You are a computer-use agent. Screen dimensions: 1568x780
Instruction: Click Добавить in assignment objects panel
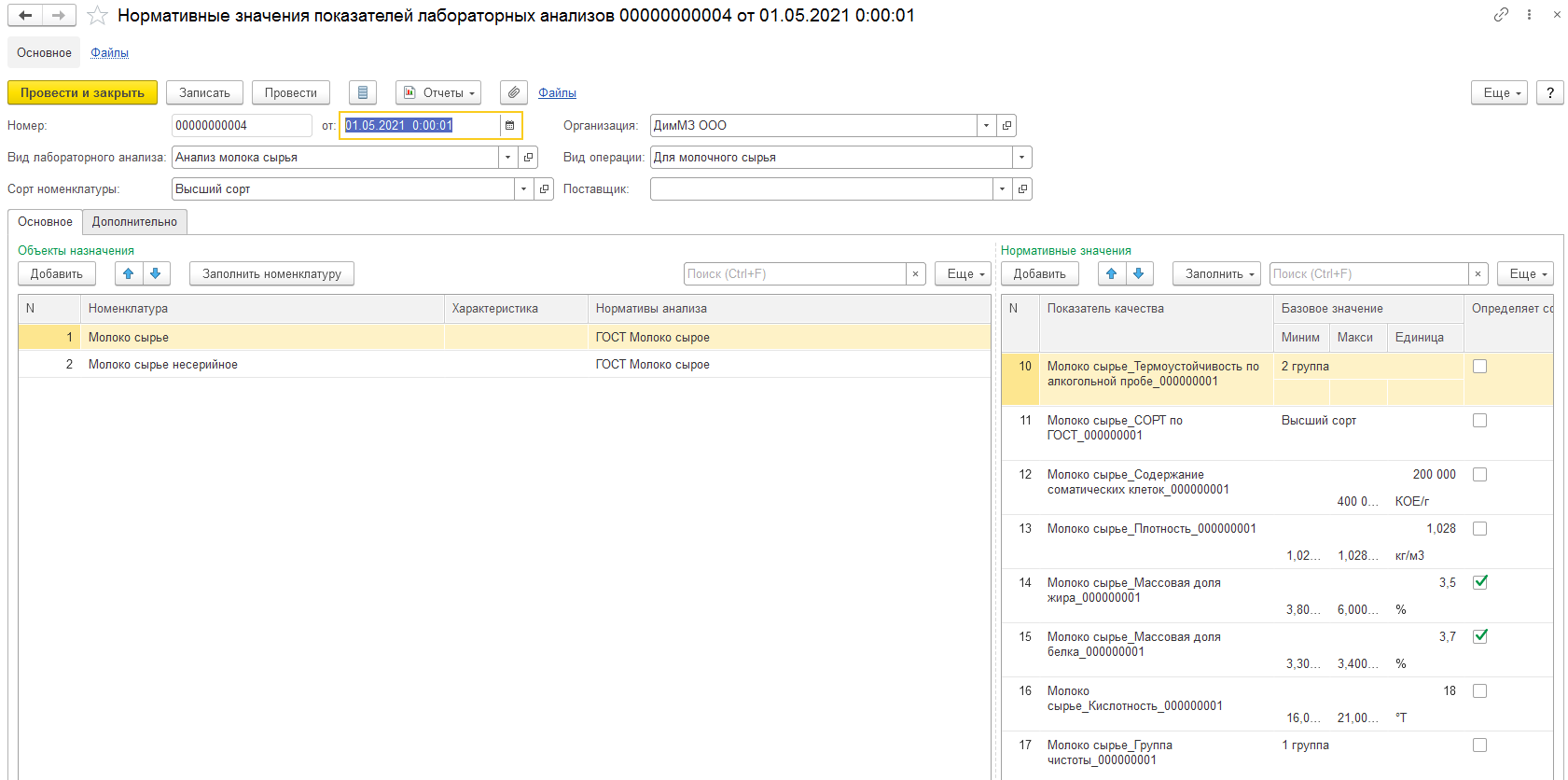[57, 273]
